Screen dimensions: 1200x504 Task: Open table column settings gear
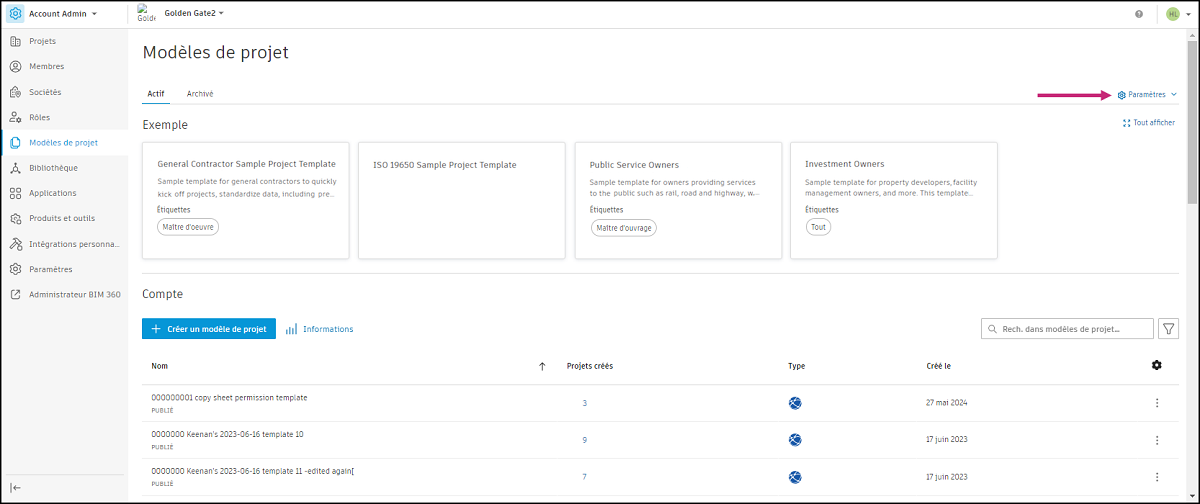[1157, 366]
